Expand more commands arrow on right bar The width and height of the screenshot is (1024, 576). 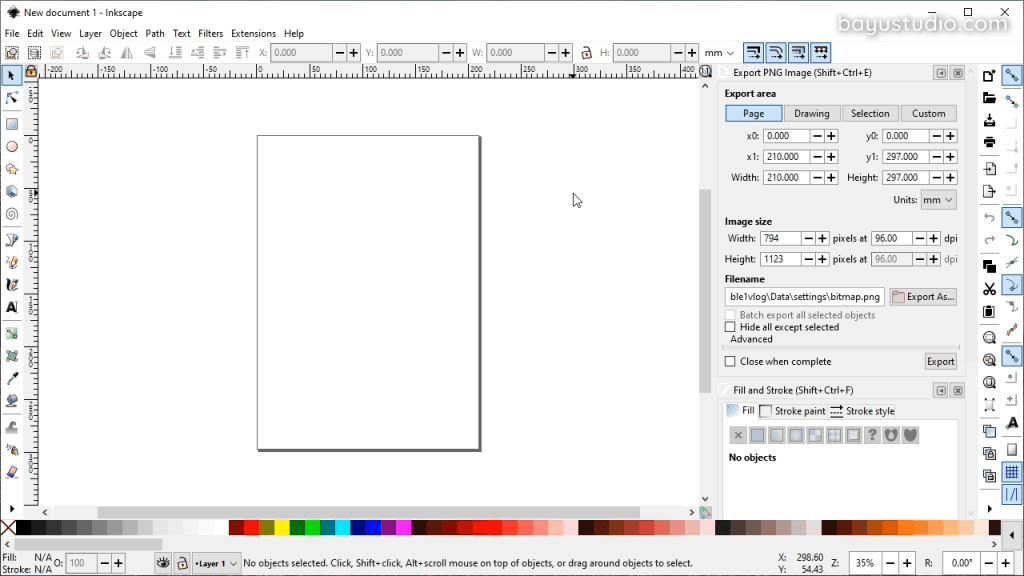pyautogui.click(x=989, y=509)
